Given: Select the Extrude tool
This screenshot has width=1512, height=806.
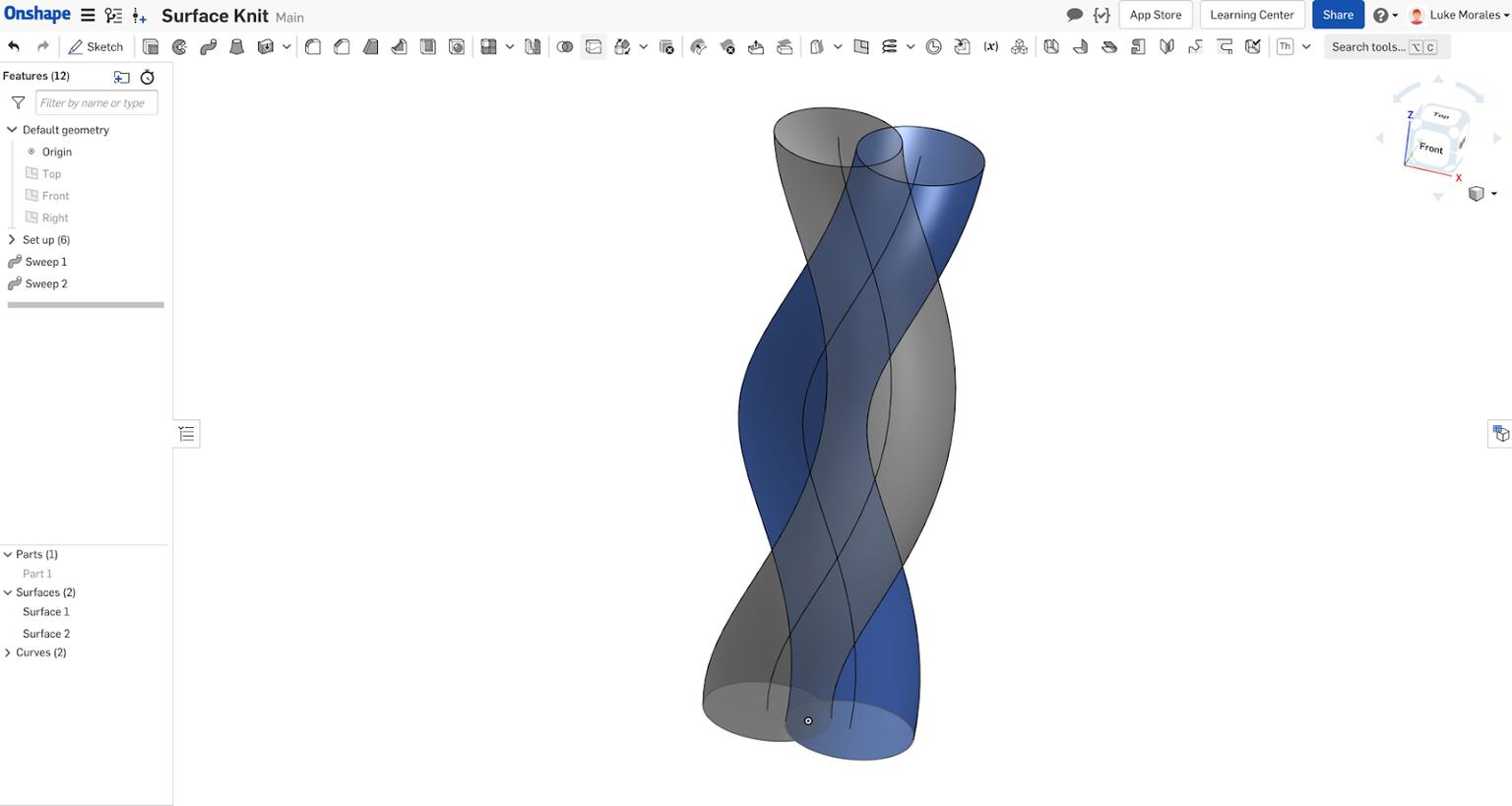Looking at the screenshot, I should point(150,46).
